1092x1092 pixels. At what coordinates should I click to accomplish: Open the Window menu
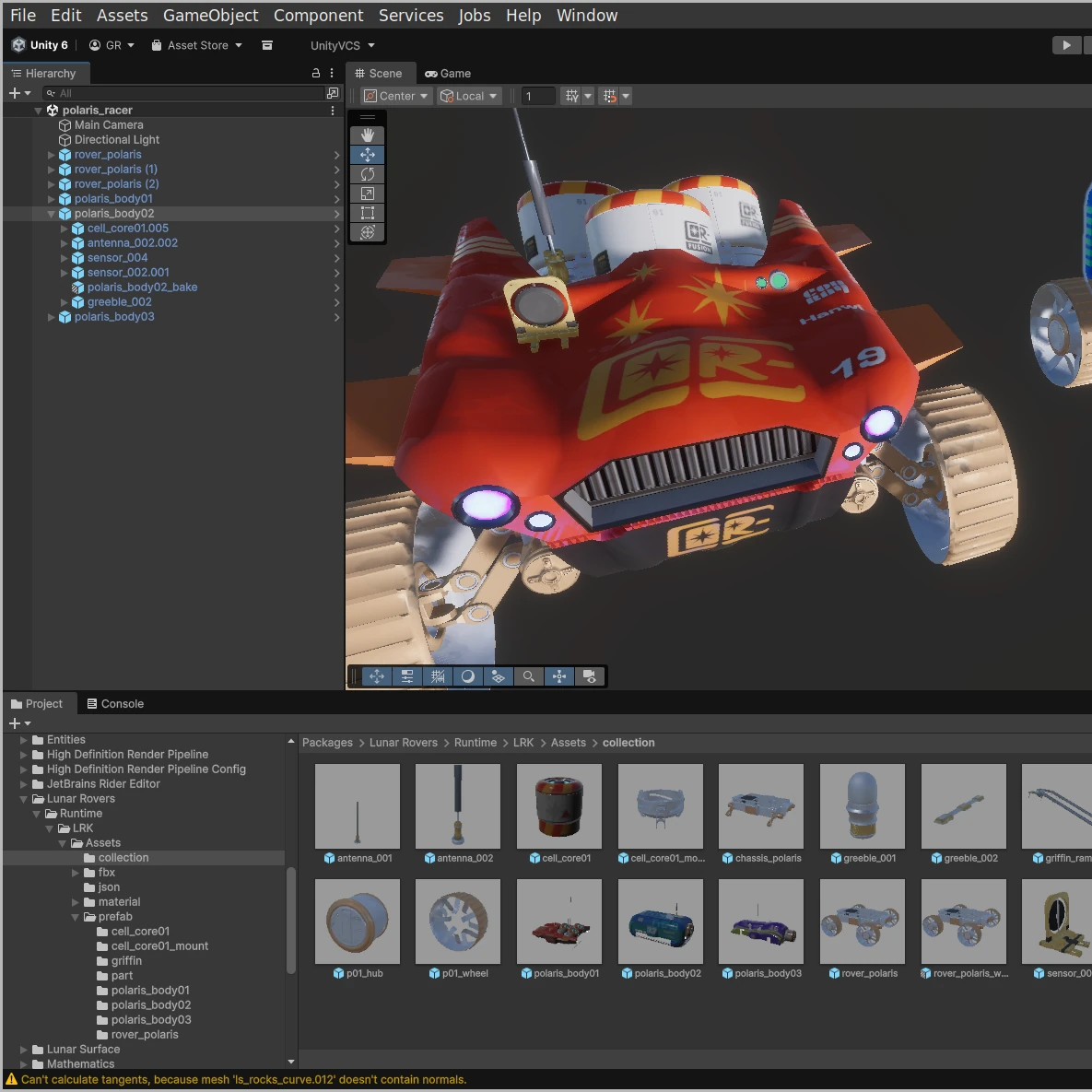[587, 16]
